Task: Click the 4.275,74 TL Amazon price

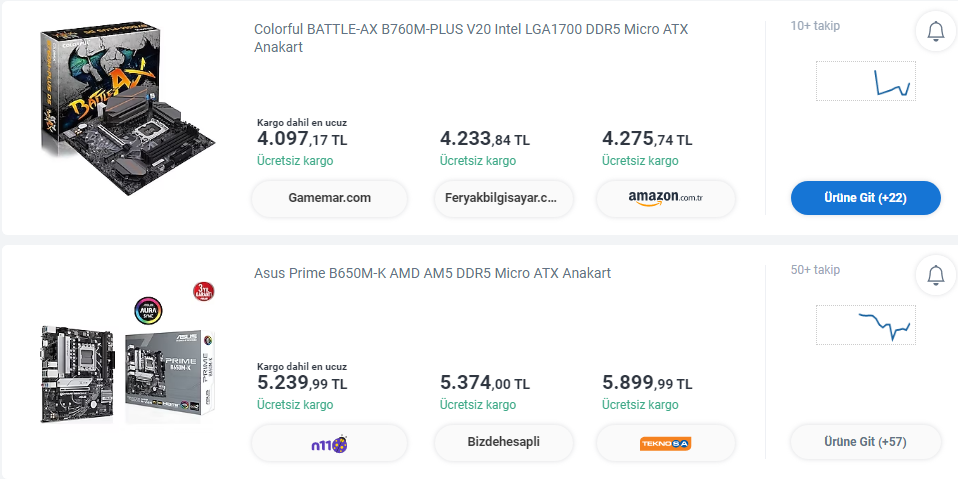Action: (647, 139)
